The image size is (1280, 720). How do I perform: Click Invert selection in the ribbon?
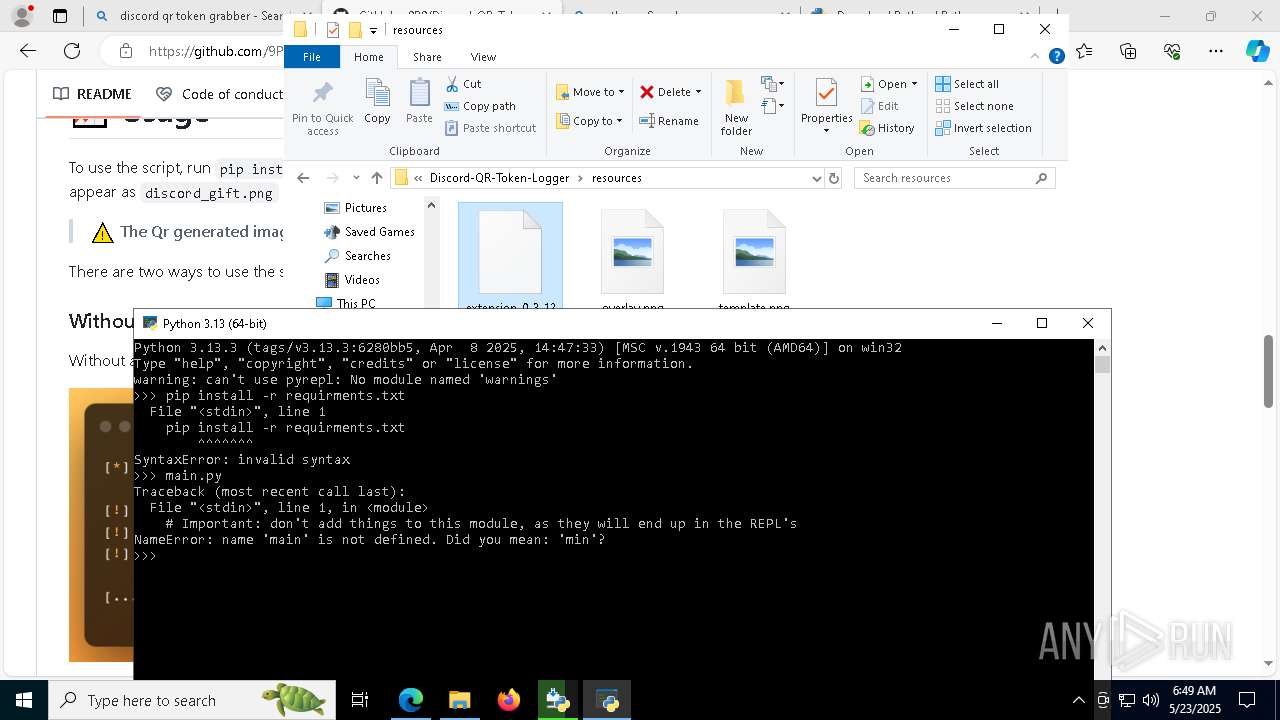tap(983, 128)
